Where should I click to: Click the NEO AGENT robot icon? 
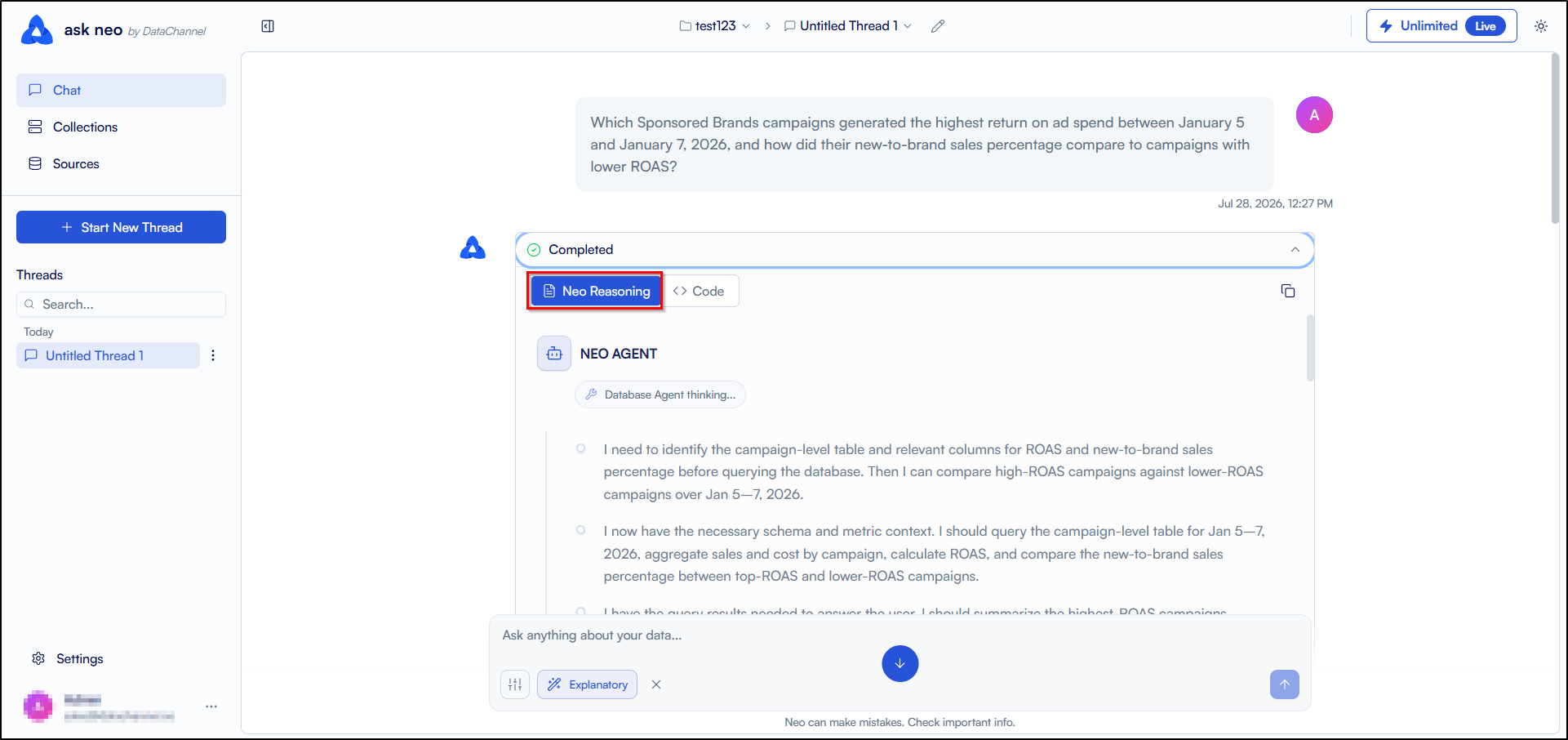click(554, 354)
